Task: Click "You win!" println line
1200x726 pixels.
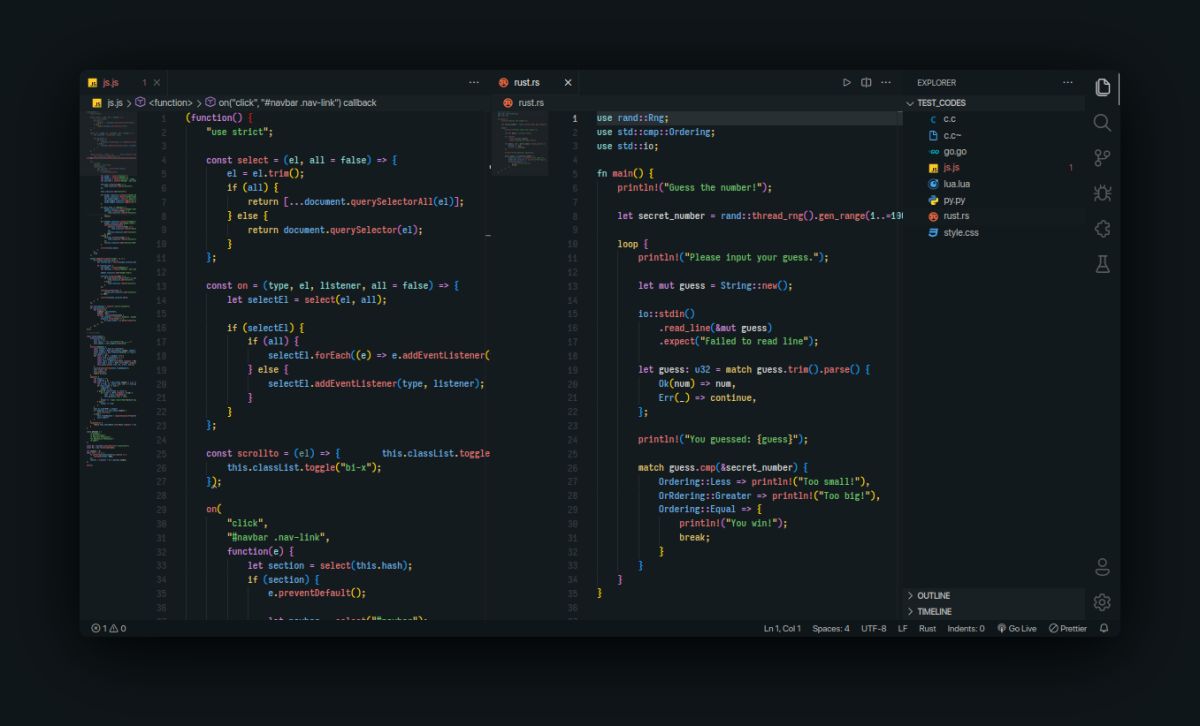Action: coord(733,523)
